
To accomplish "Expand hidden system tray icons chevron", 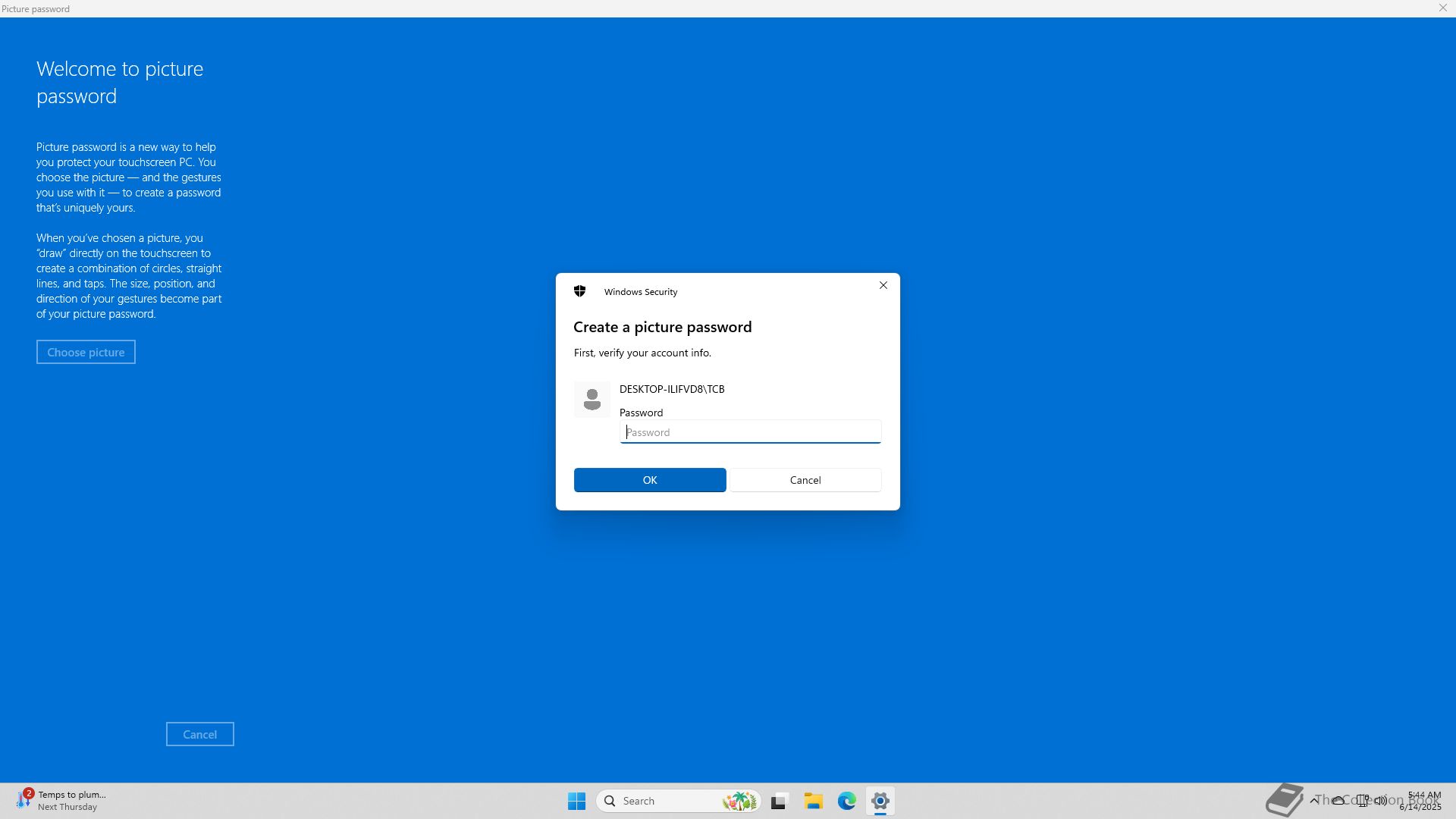I will click(x=1314, y=800).
